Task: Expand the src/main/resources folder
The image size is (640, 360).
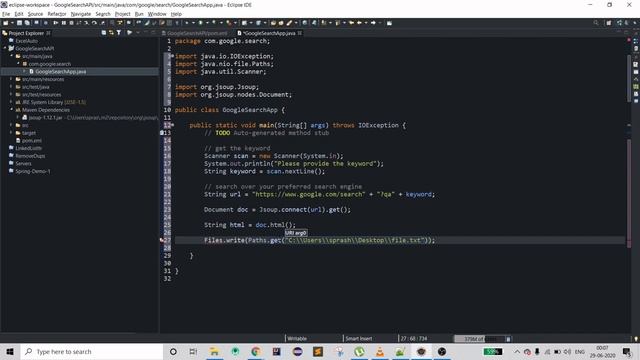Action: coord(12,79)
